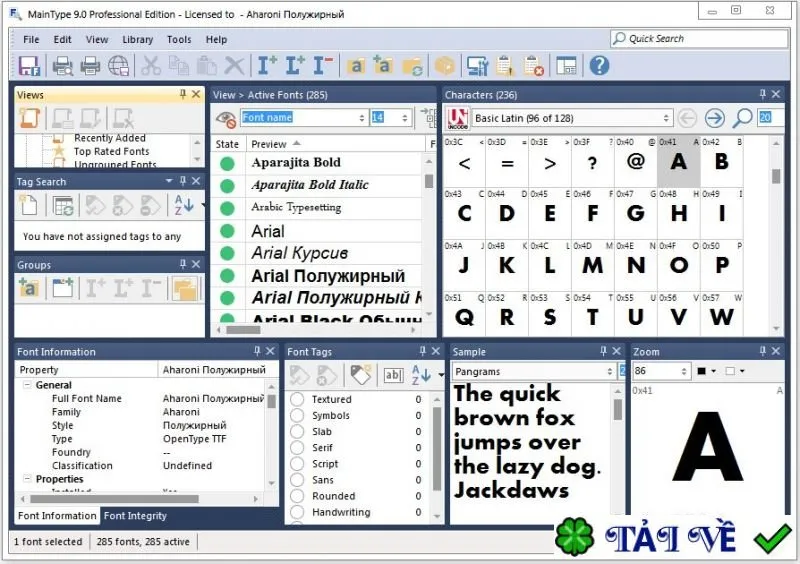Click the Save icon in the main toolbar
The width and height of the screenshot is (800, 564).
tap(29, 66)
